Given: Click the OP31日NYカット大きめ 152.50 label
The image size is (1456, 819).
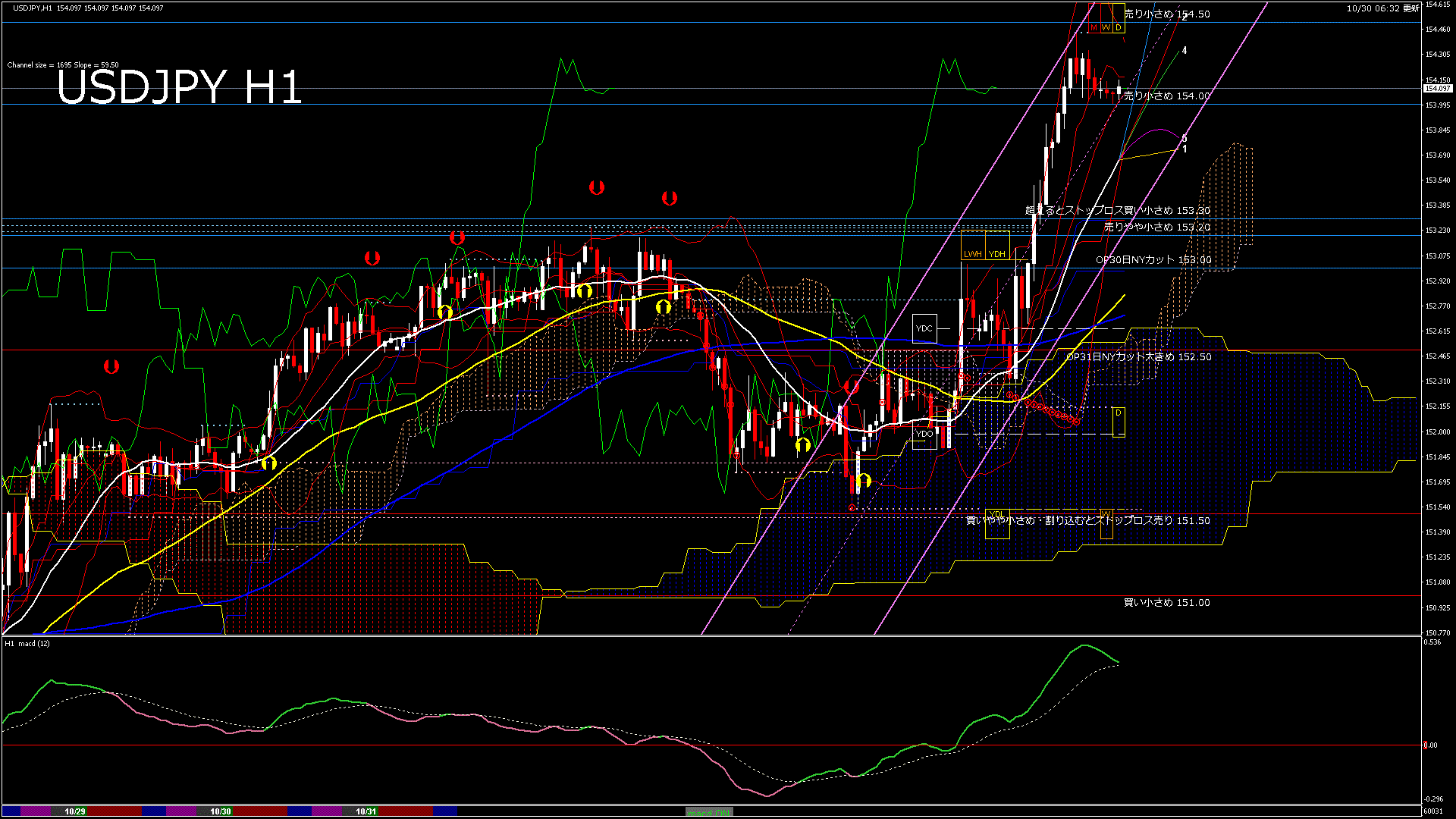Looking at the screenshot, I should click(x=1138, y=357).
